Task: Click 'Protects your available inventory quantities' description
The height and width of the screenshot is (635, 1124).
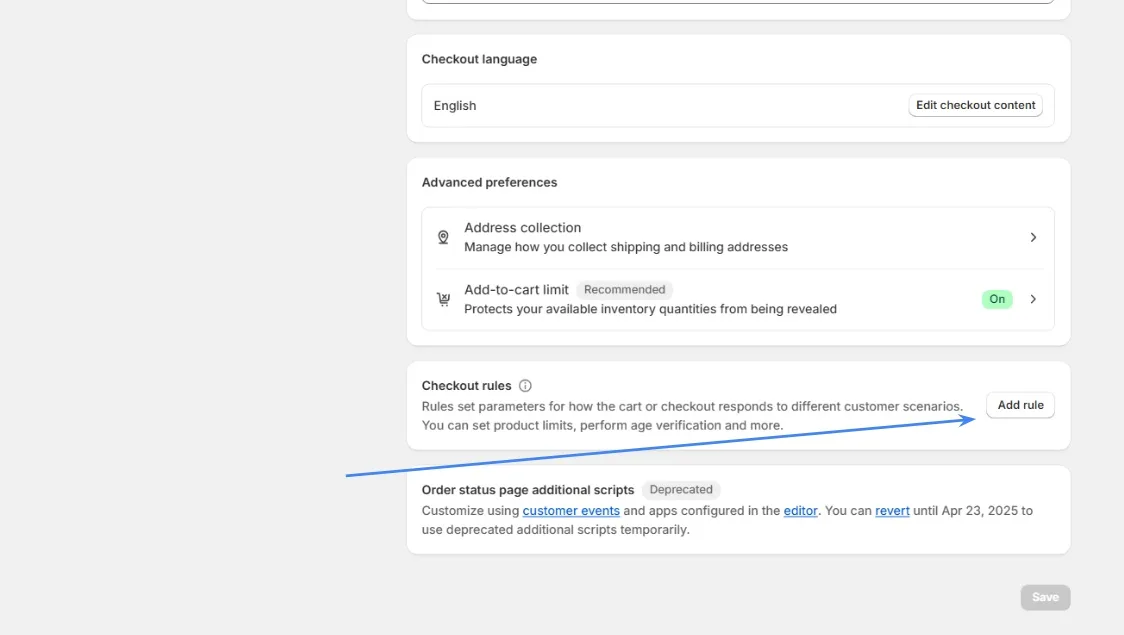Action: [x=650, y=309]
